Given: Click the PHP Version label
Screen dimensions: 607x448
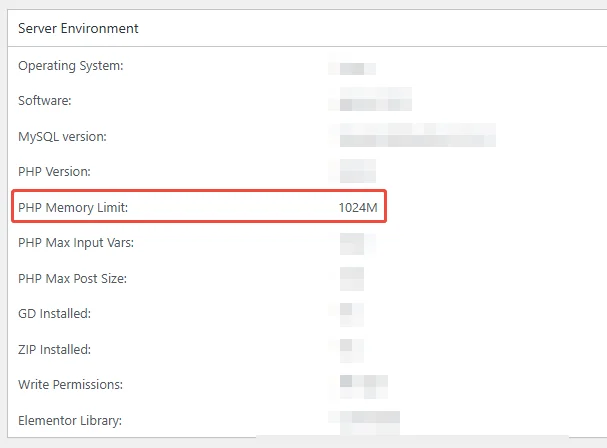Looking at the screenshot, I should [x=54, y=172].
